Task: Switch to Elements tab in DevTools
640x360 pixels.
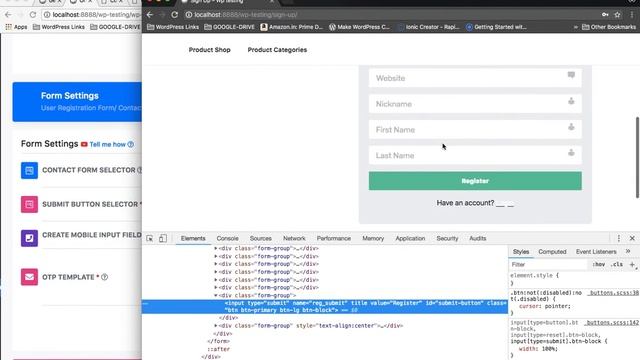Action: coord(193,238)
